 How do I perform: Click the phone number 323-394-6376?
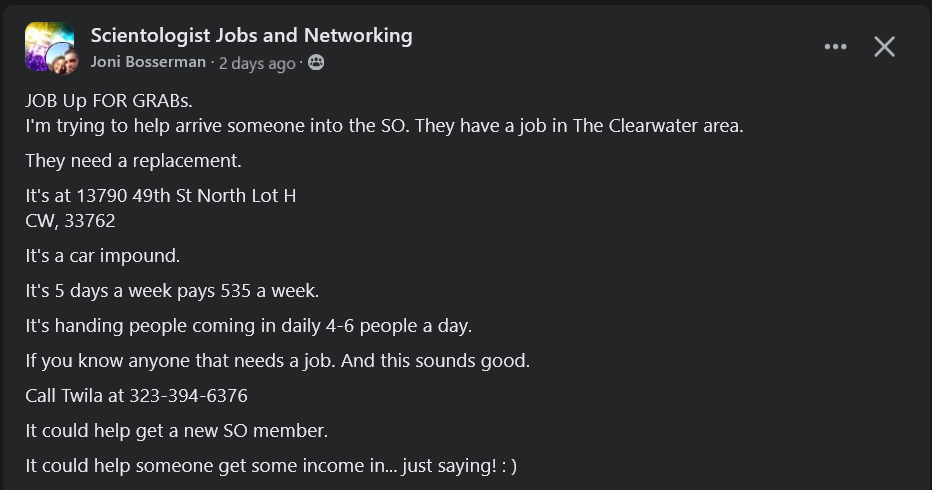[188, 395]
